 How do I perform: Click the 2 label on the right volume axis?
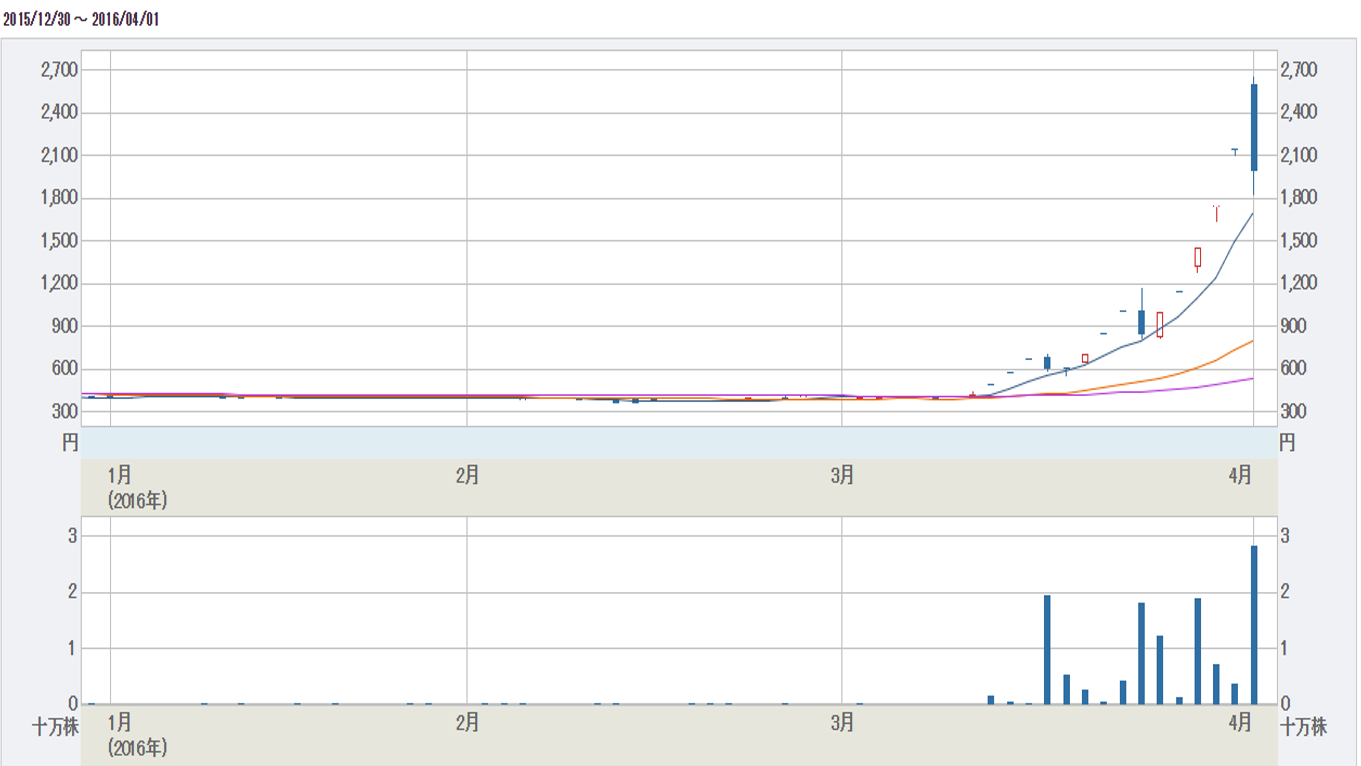click(1285, 592)
